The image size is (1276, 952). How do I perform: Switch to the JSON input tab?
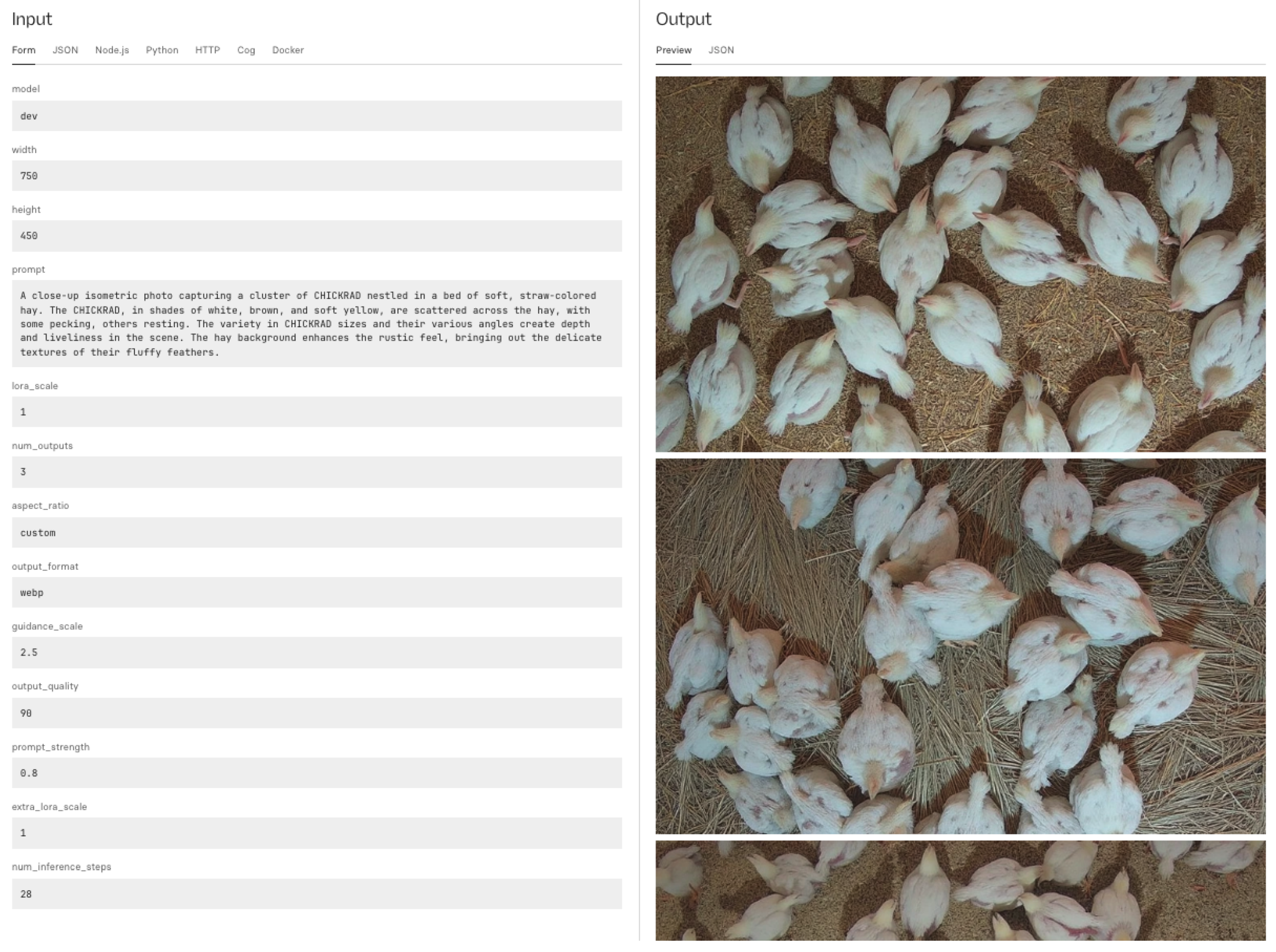tap(65, 50)
